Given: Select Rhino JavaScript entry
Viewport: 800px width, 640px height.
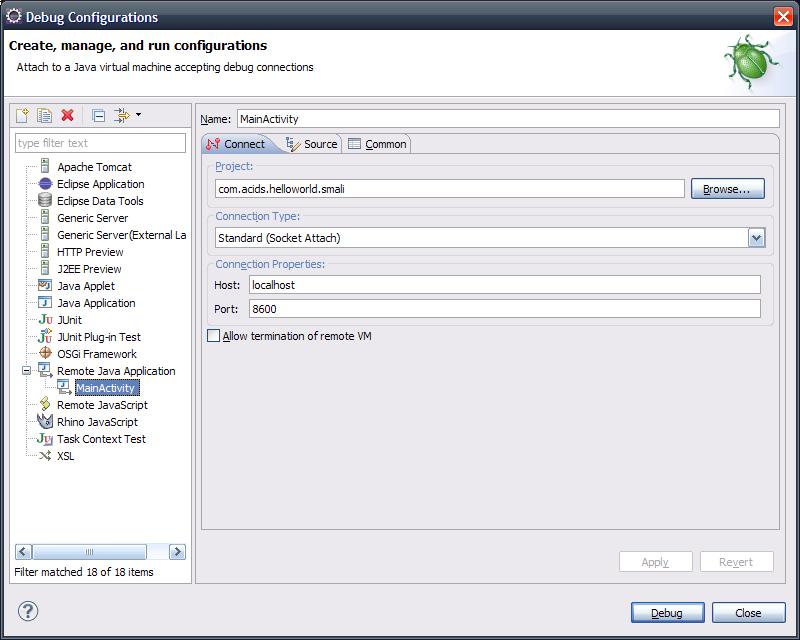Looking at the screenshot, I should point(97,422).
